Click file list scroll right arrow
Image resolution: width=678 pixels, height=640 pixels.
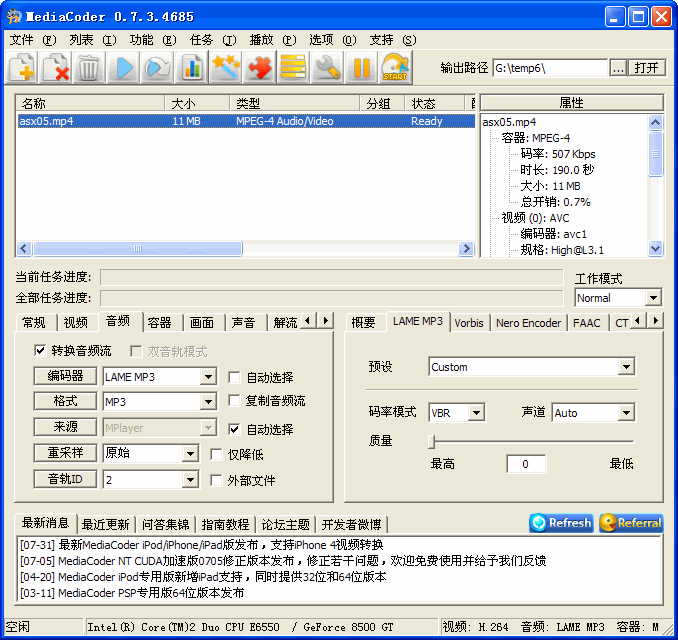pos(466,249)
